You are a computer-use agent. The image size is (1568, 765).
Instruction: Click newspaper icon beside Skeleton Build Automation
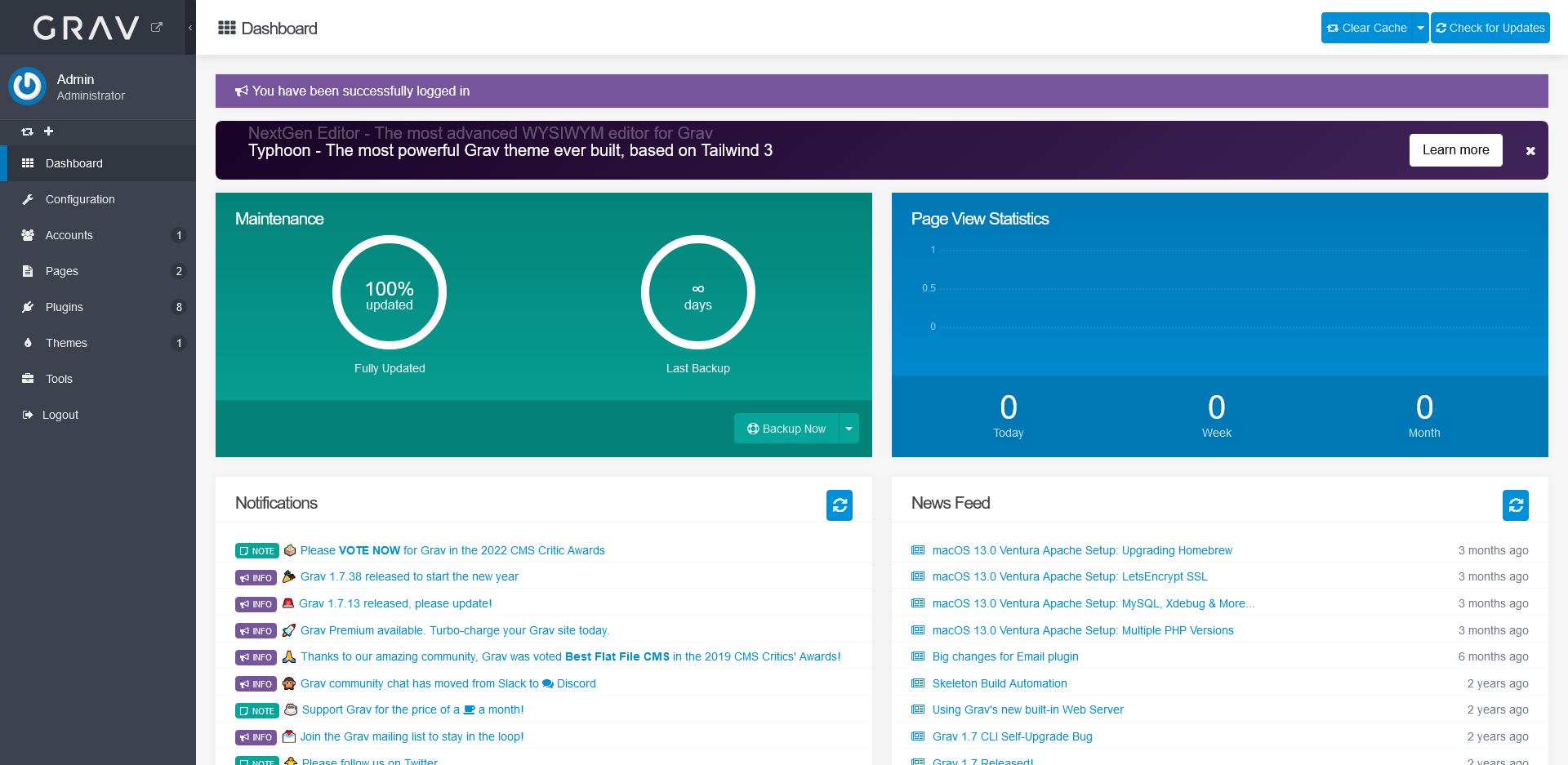pyautogui.click(x=918, y=683)
